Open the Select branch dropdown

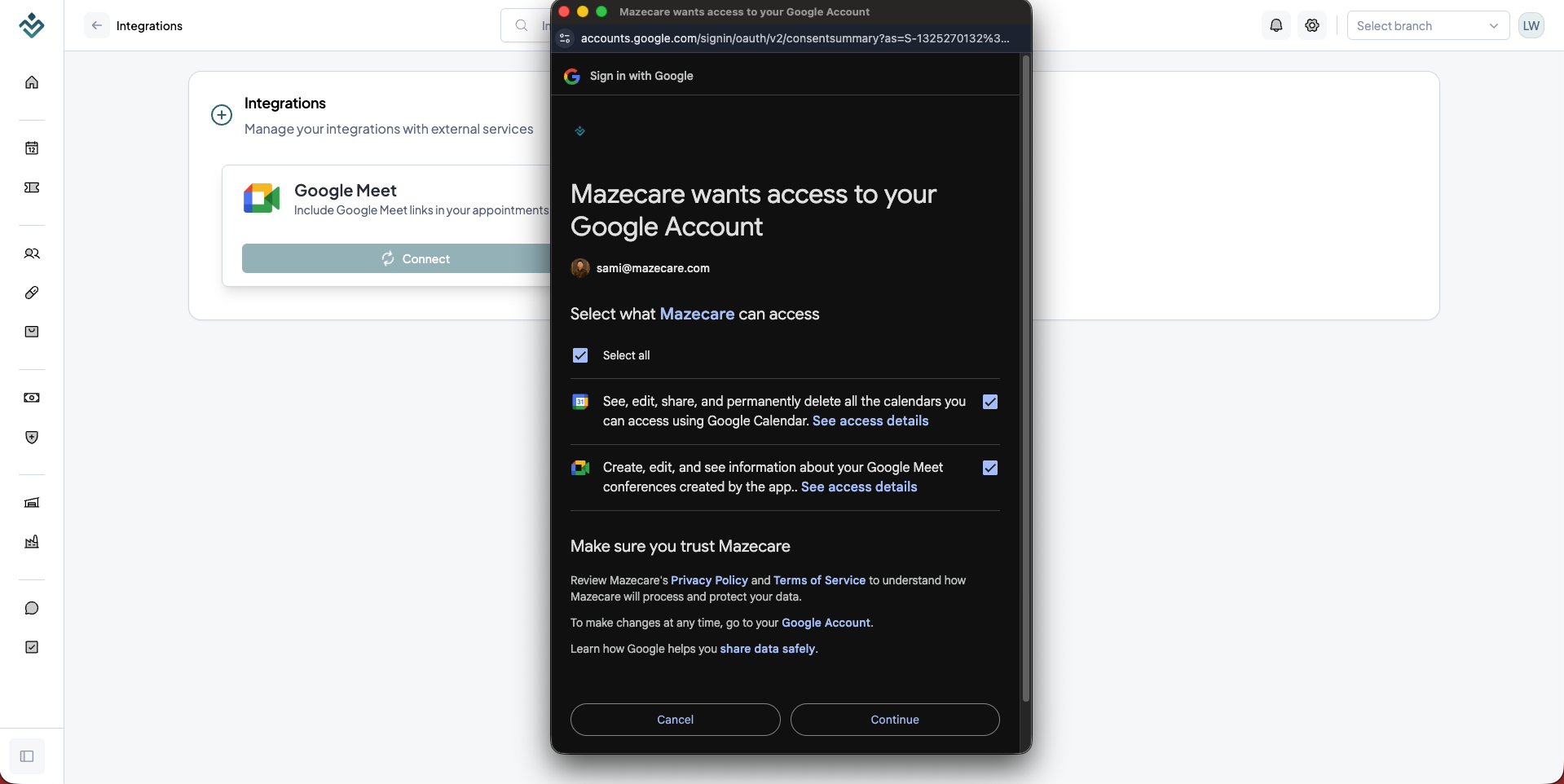pos(1428,25)
